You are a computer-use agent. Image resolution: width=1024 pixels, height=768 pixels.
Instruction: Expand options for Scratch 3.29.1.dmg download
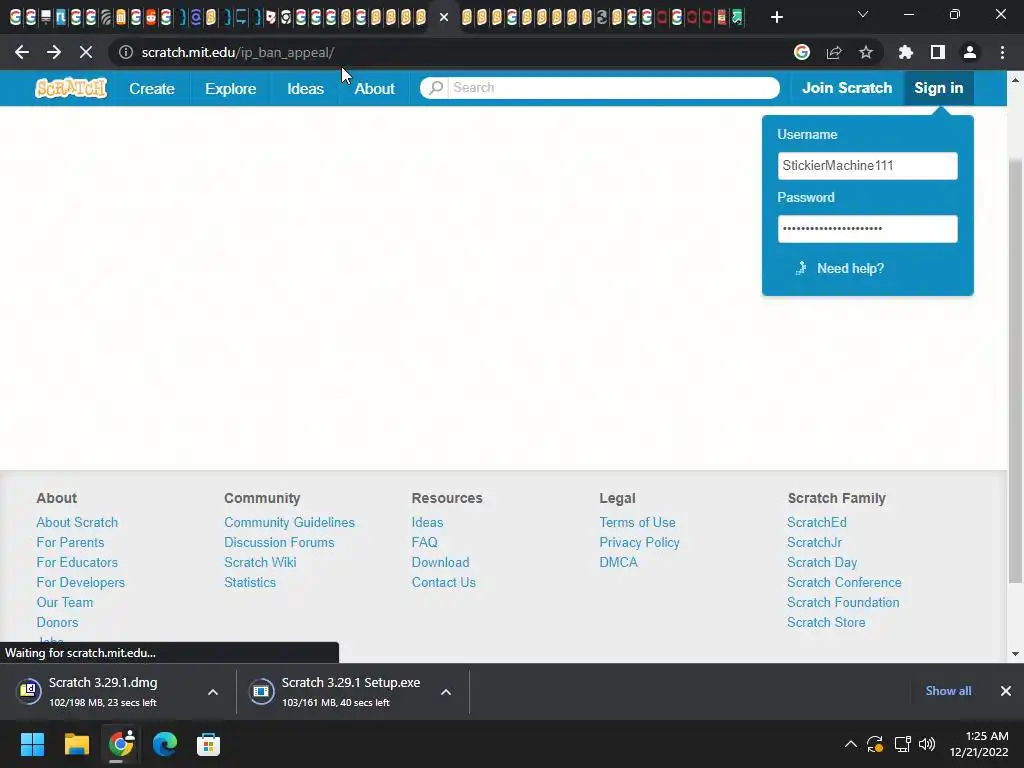point(213,692)
